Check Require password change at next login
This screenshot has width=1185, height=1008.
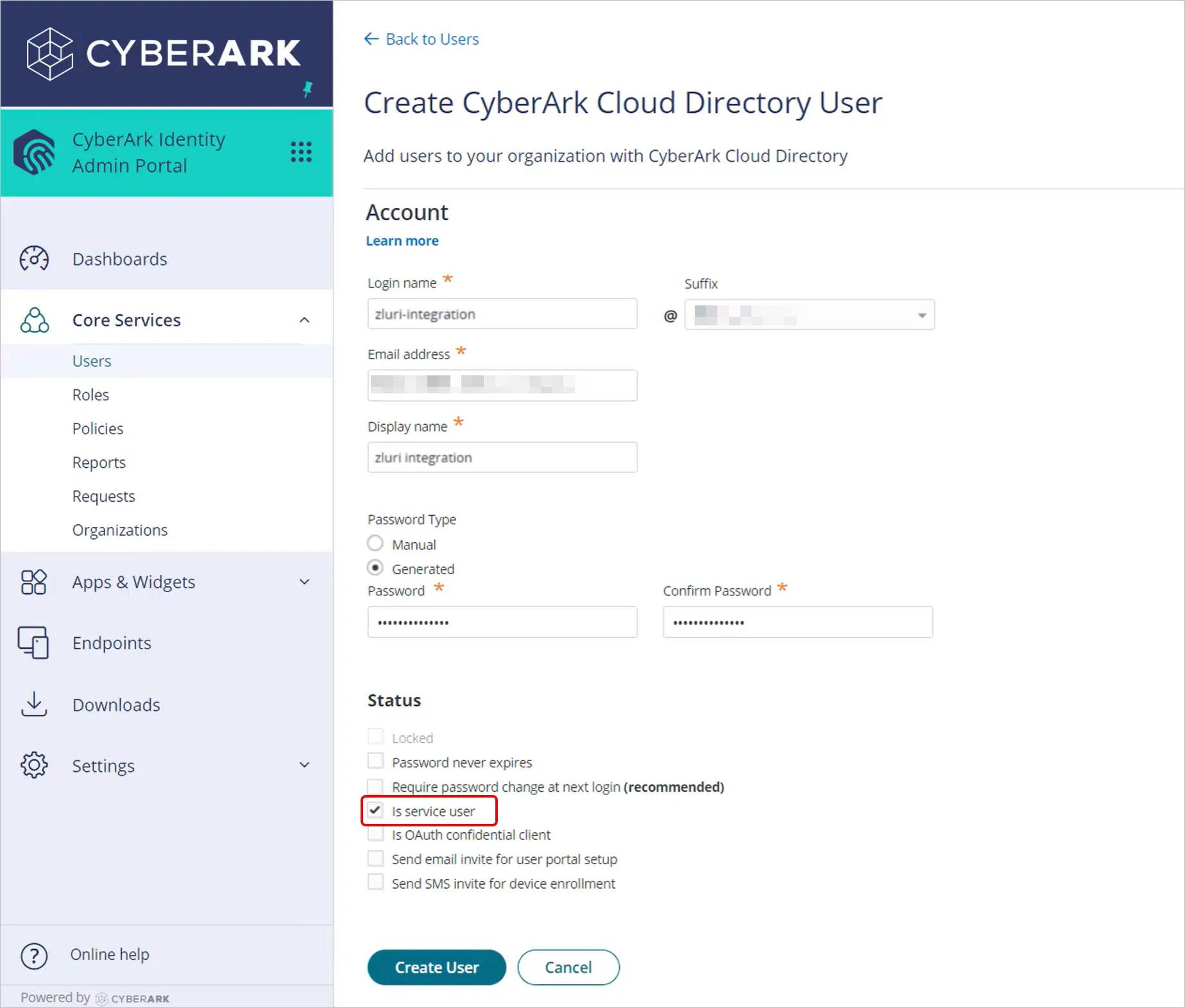(x=375, y=786)
